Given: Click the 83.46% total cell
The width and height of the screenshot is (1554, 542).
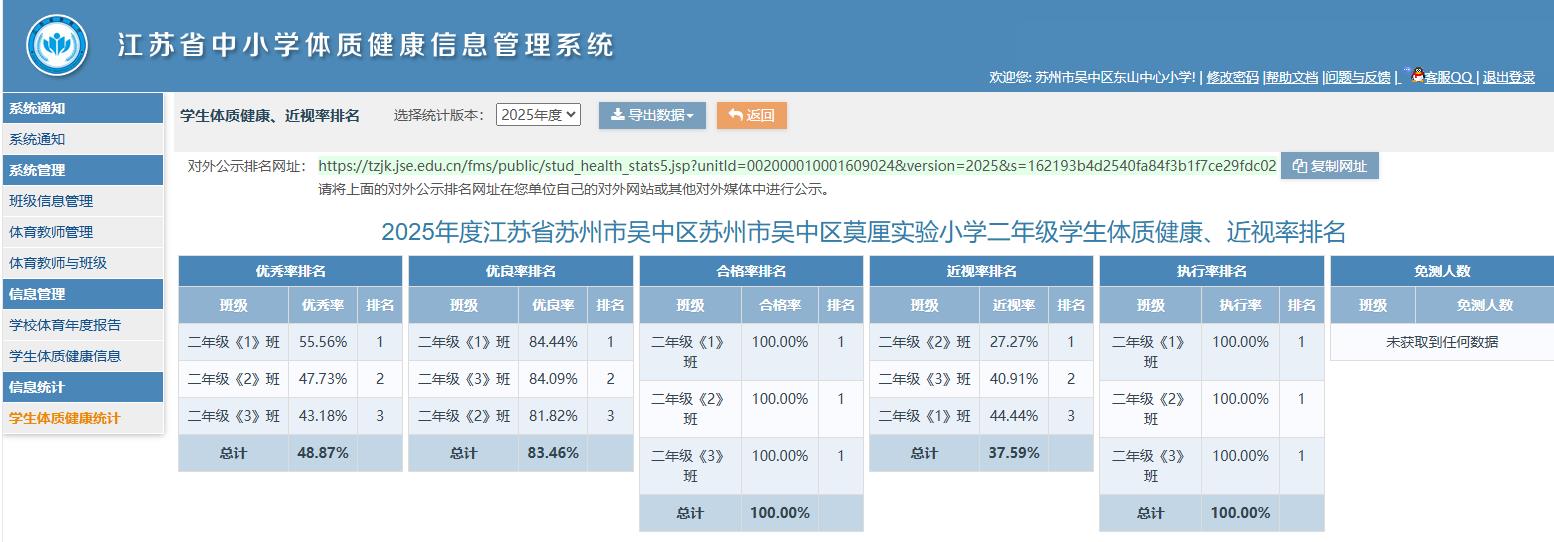Looking at the screenshot, I should pyautogui.click(x=553, y=453).
